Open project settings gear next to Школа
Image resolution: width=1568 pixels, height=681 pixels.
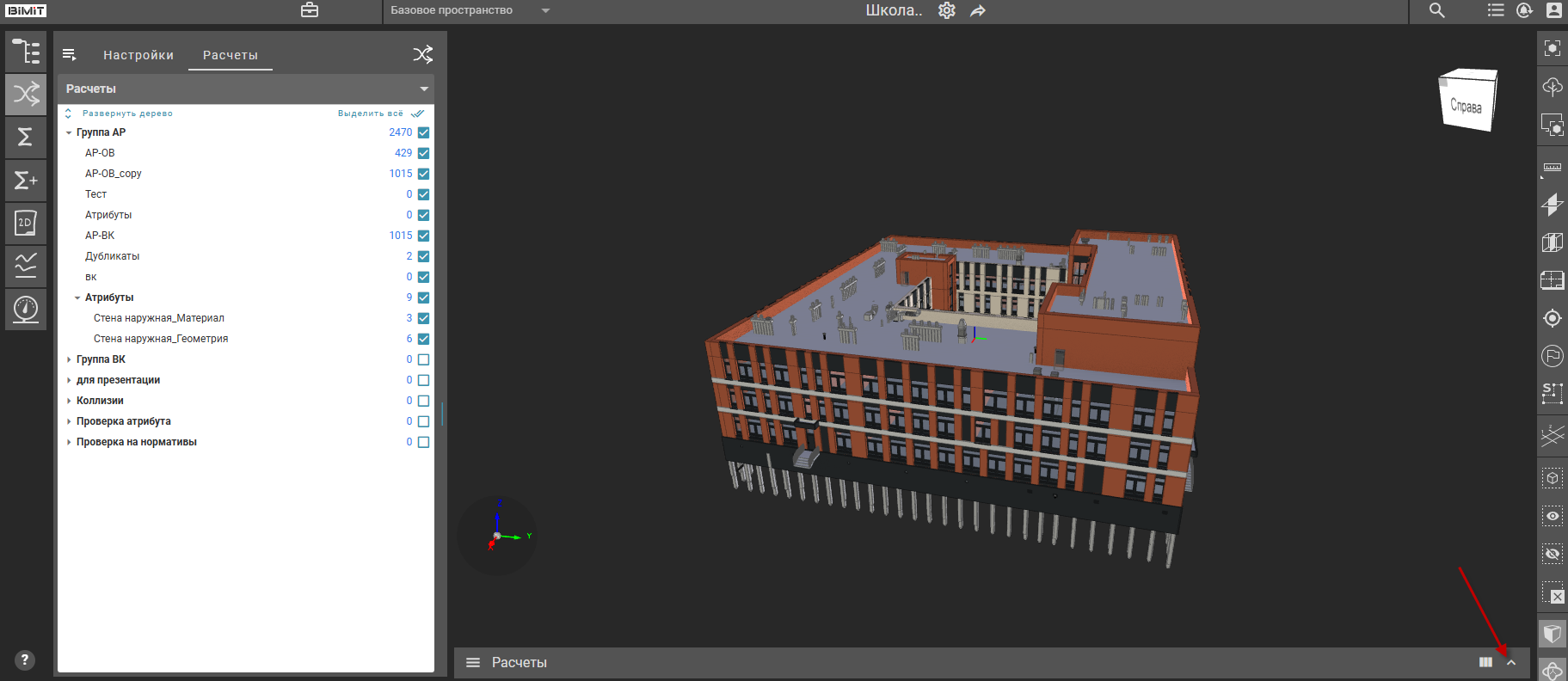coord(947,10)
